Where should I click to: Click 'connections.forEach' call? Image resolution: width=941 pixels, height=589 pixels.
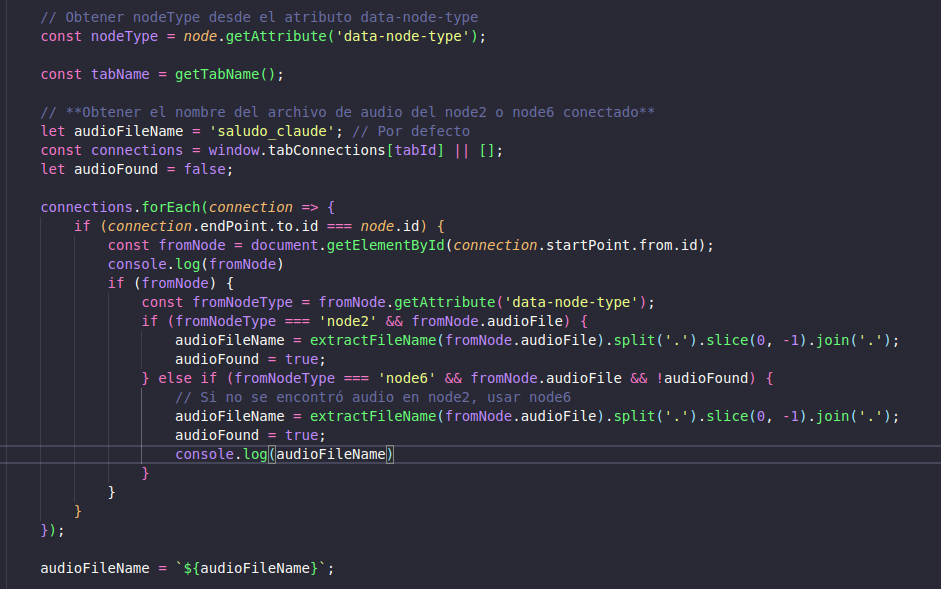click(x=120, y=207)
